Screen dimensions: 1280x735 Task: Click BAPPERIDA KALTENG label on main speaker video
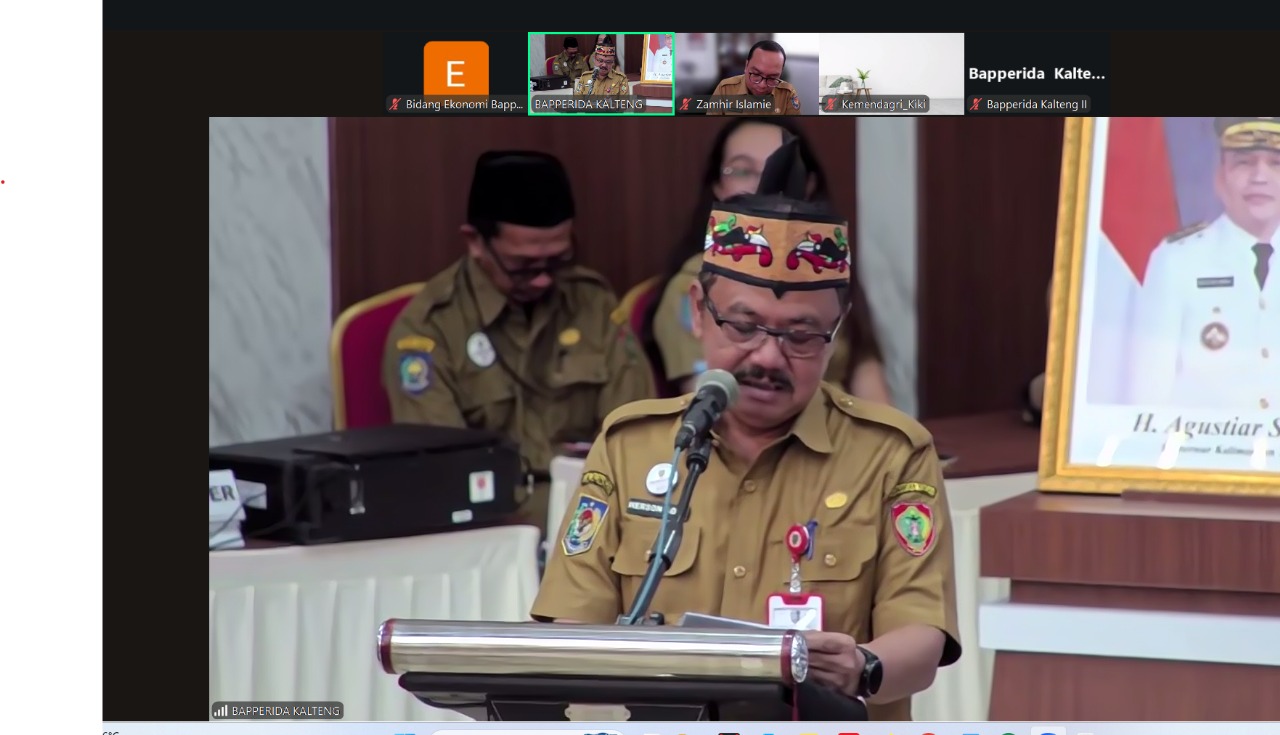[x=286, y=711]
